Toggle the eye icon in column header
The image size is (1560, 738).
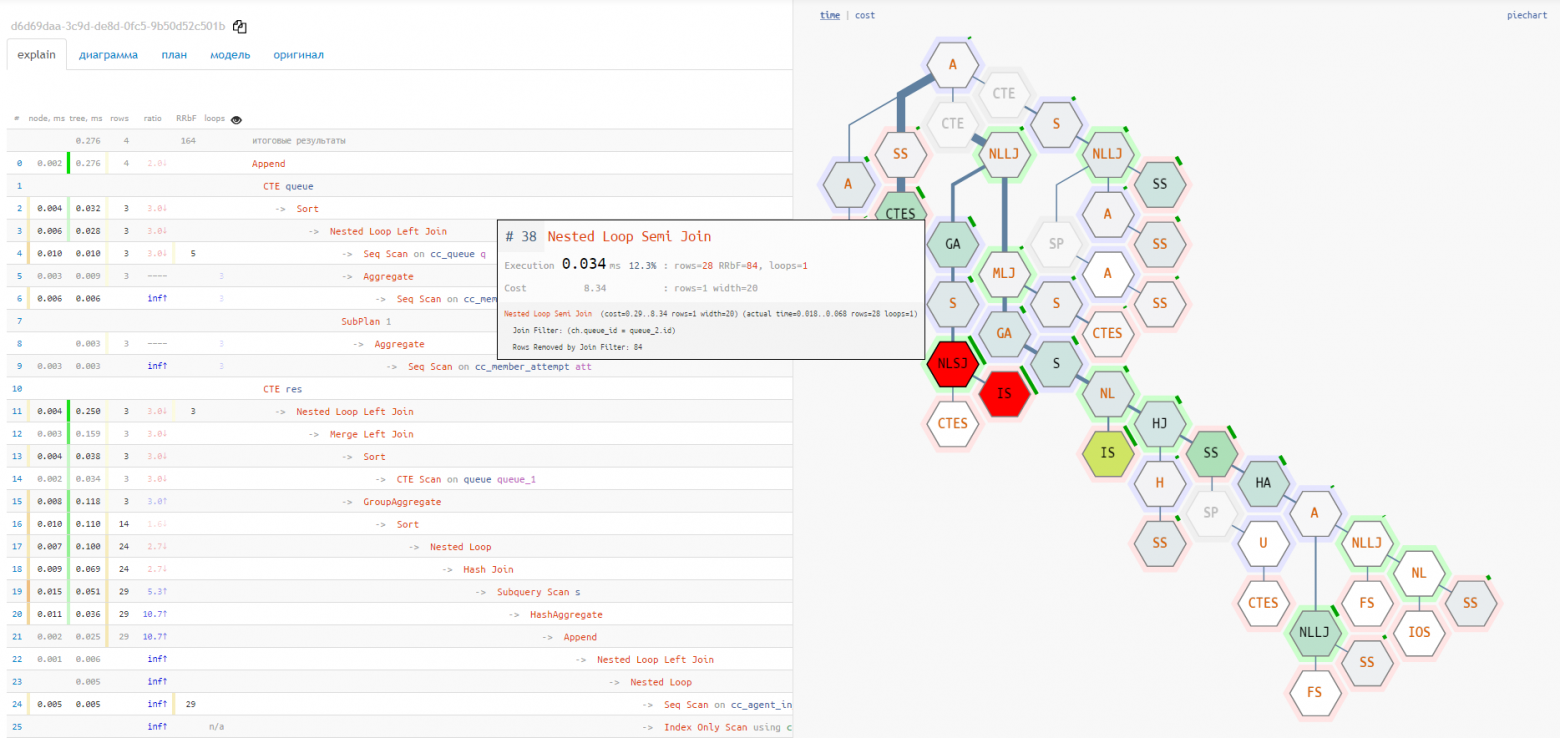(237, 119)
